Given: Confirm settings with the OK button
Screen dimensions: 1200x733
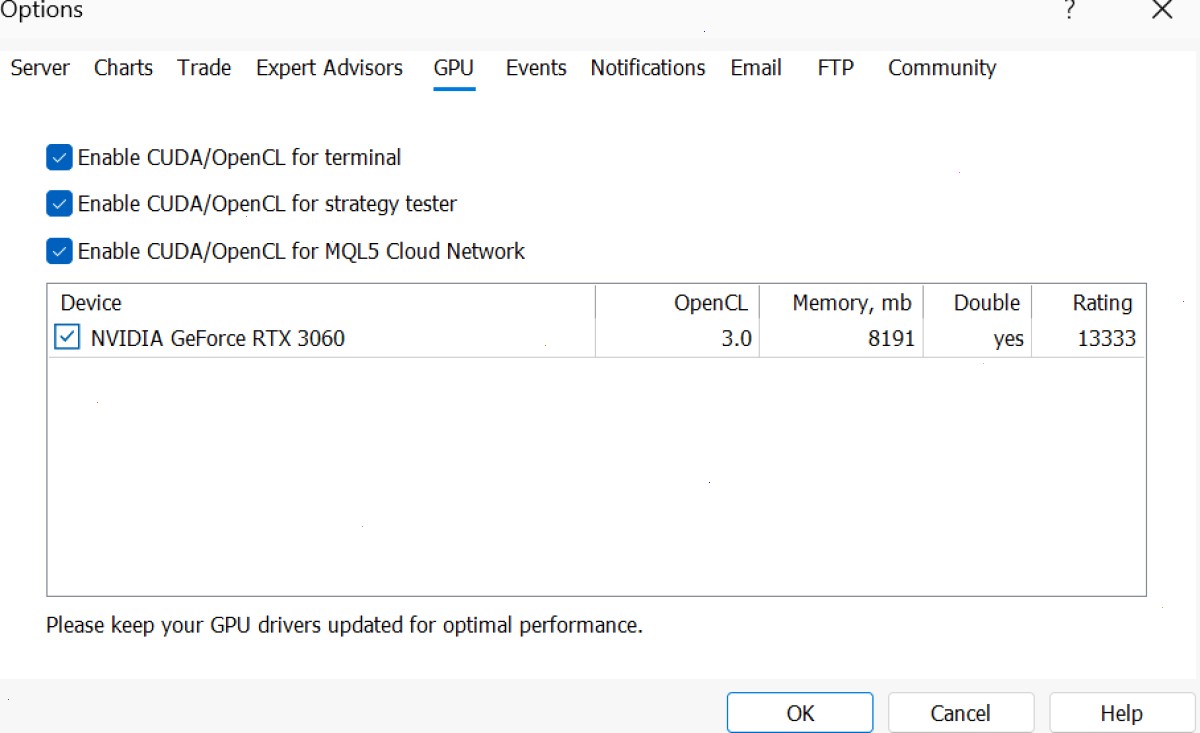Looking at the screenshot, I should pyautogui.click(x=800, y=713).
